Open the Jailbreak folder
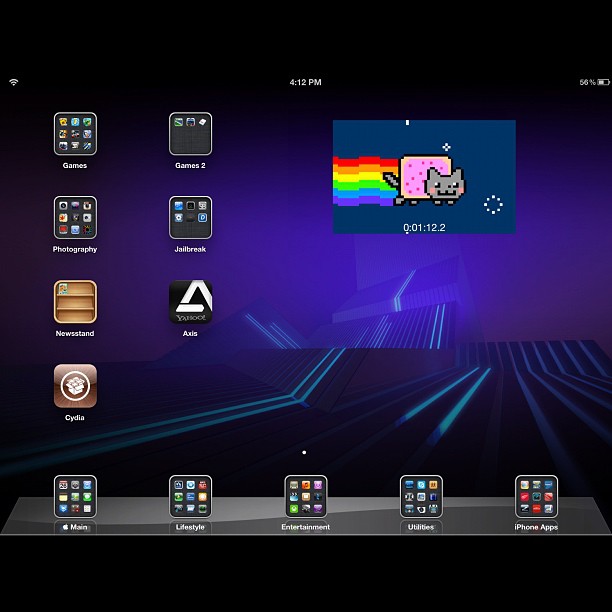Image resolution: width=612 pixels, height=612 pixels. (190, 217)
